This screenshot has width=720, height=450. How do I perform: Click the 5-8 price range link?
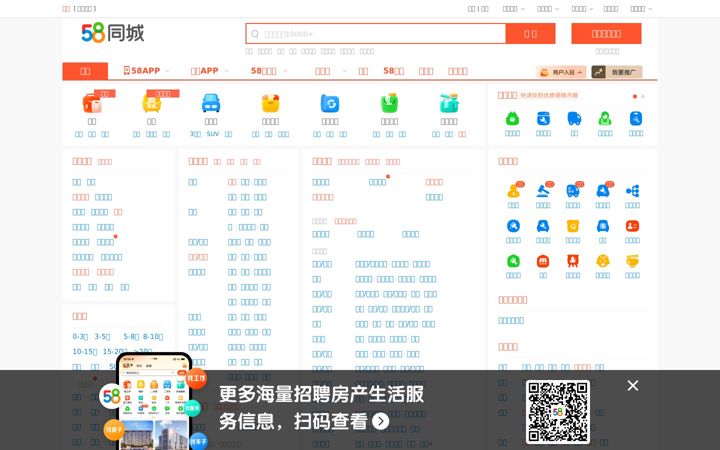[131, 337]
